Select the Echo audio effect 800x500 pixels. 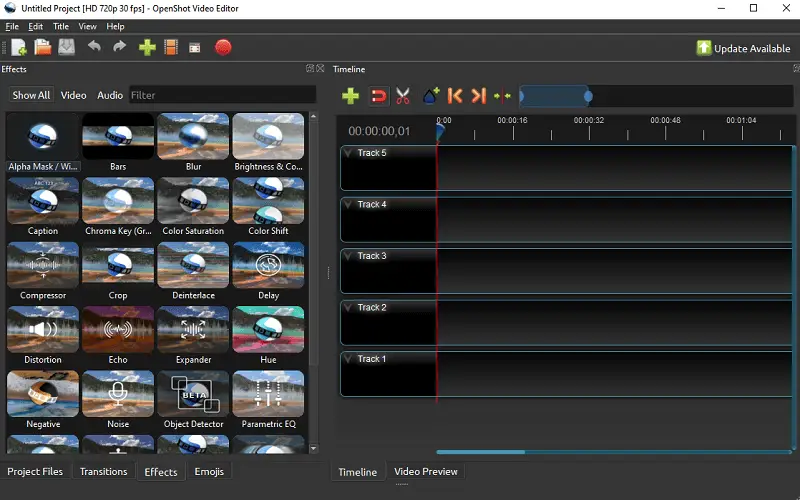tap(118, 335)
